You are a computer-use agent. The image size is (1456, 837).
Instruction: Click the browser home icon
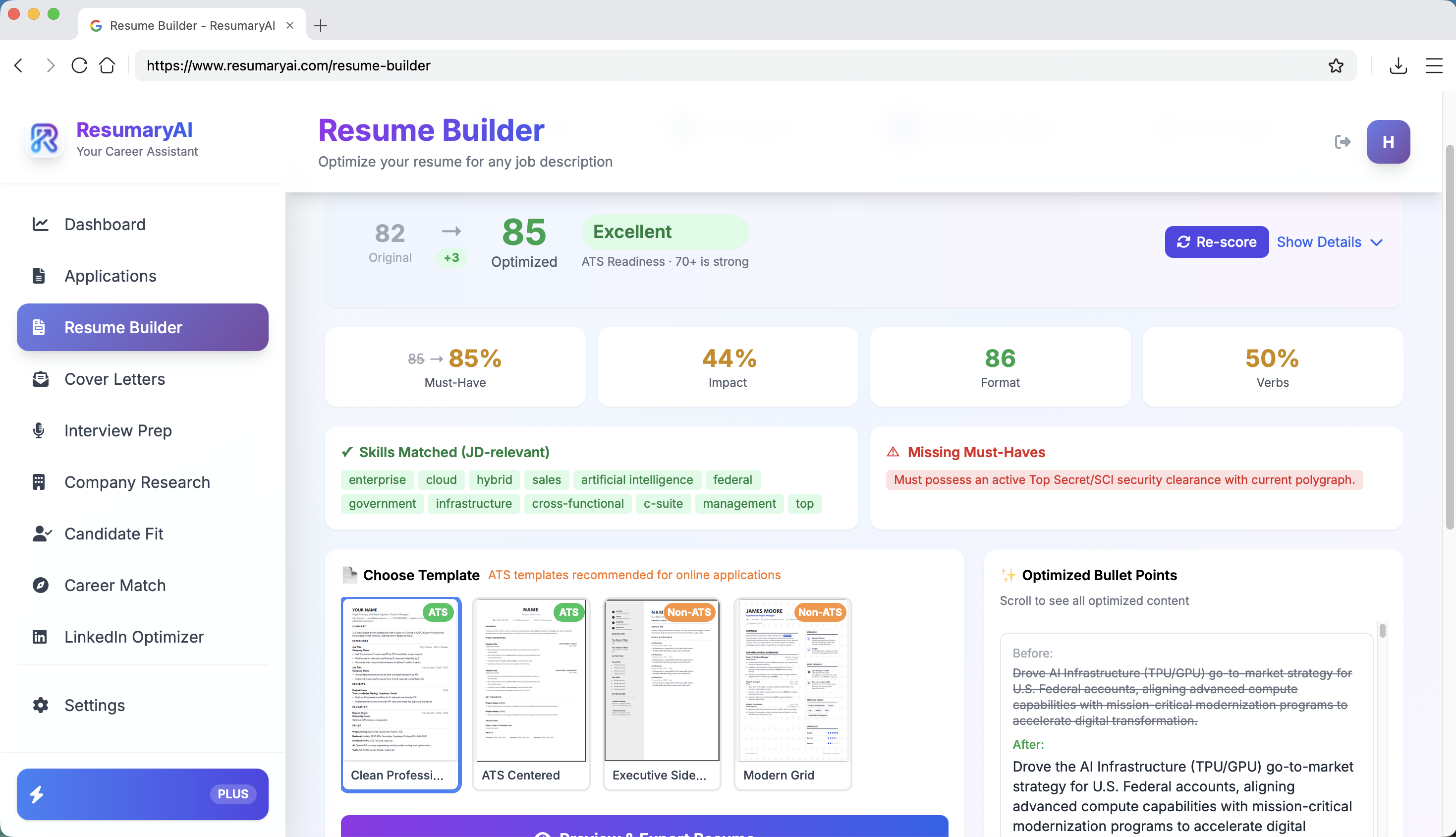tap(108, 65)
